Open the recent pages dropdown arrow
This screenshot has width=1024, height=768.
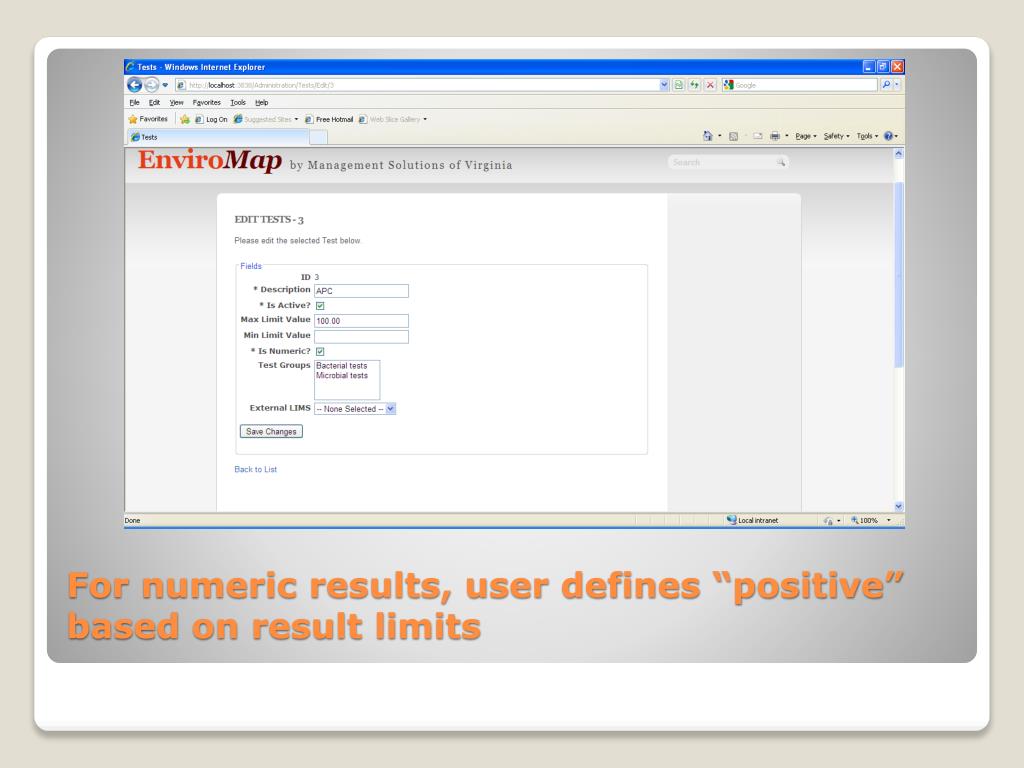coord(165,85)
